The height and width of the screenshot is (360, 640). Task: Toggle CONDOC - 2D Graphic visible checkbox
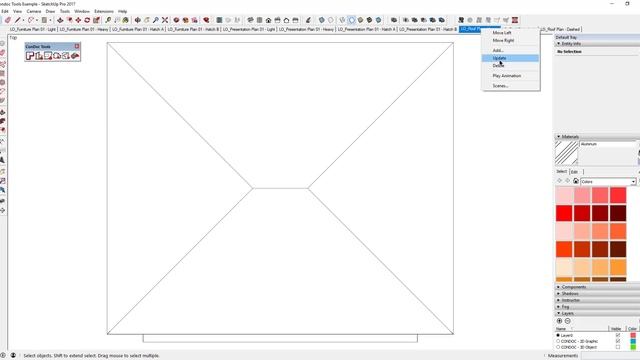click(x=618, y=341)
